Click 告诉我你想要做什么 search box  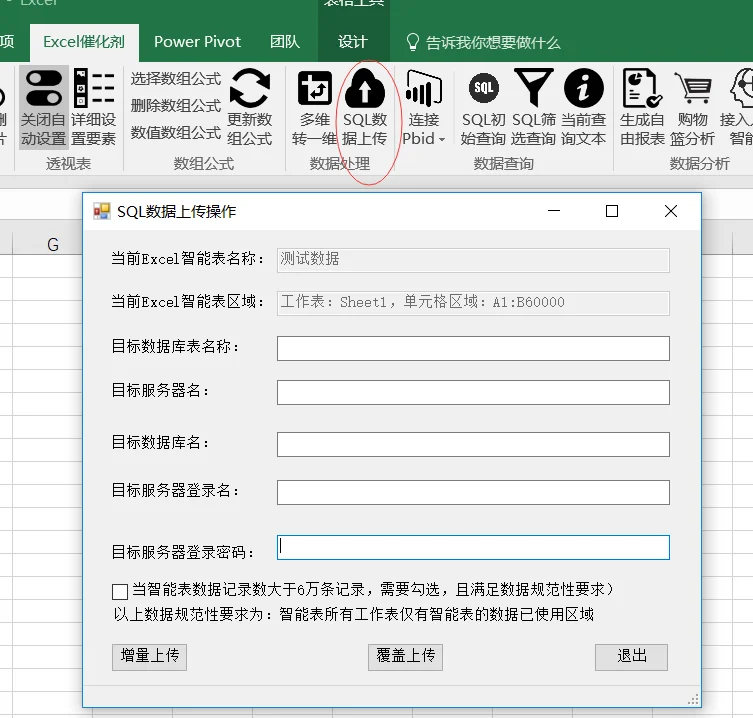[483, 43]
